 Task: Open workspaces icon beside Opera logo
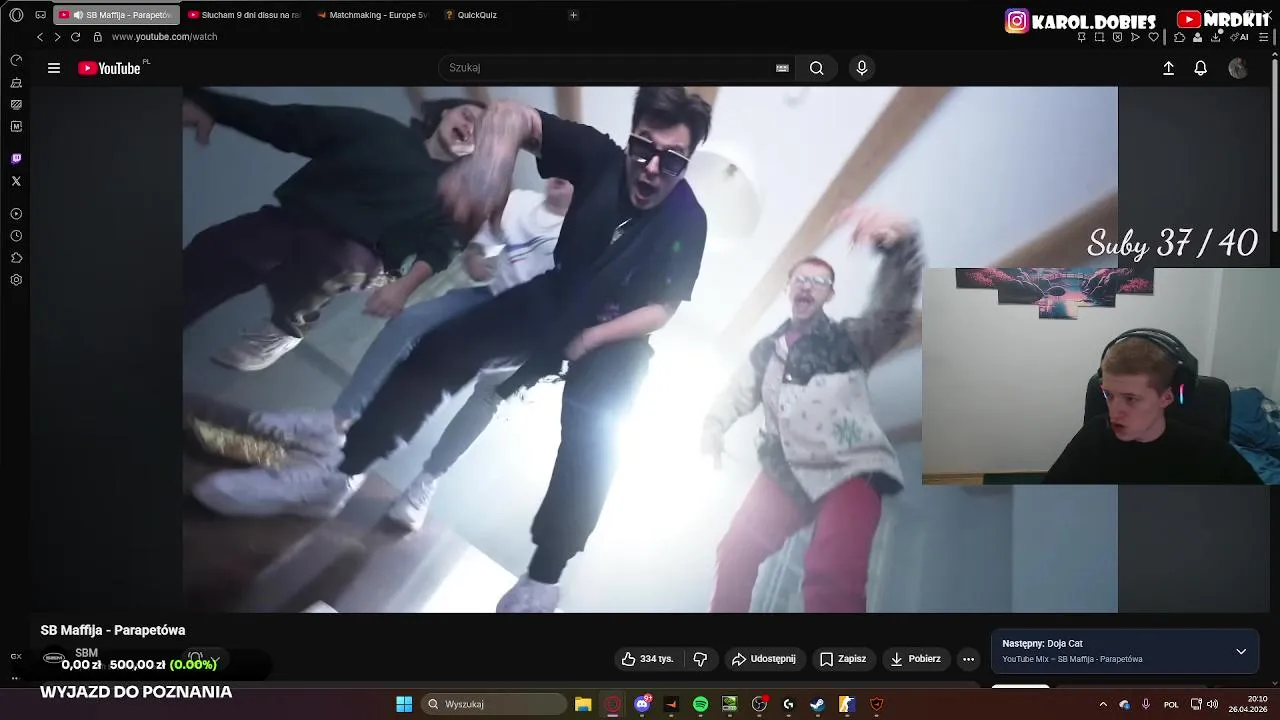(x=40, y=15)
